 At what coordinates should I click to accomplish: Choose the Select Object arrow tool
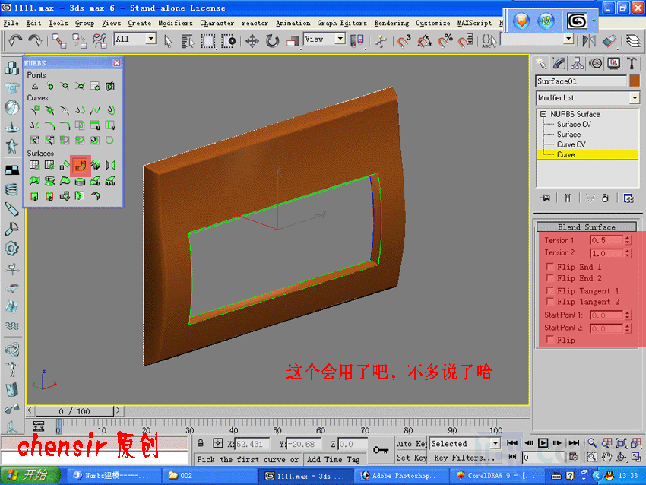point(168,41)
